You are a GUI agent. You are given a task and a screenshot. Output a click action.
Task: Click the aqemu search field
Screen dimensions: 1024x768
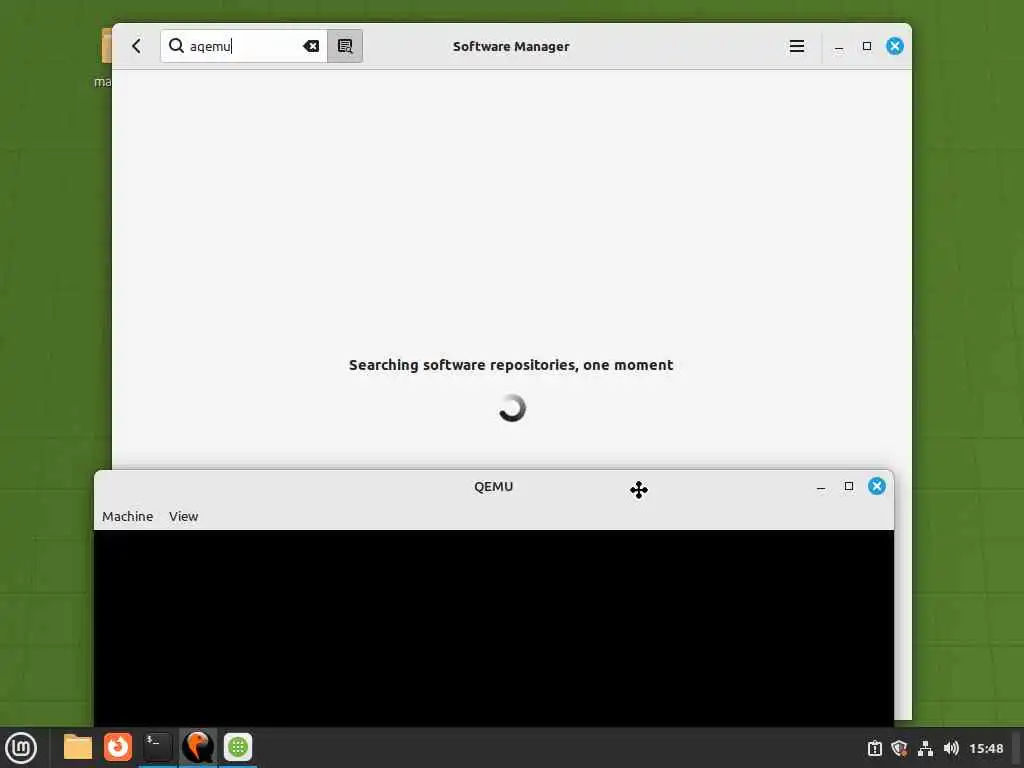(x=244, y=46)
